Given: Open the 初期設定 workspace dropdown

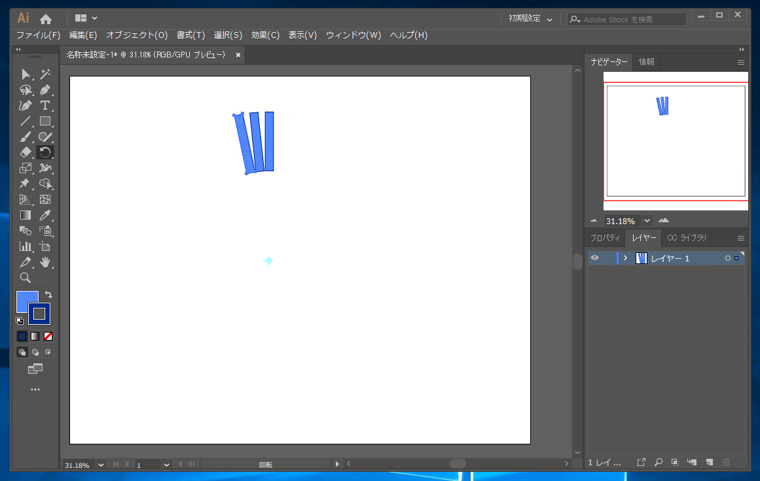Looking at the screenshot, I should click(530, 19).
